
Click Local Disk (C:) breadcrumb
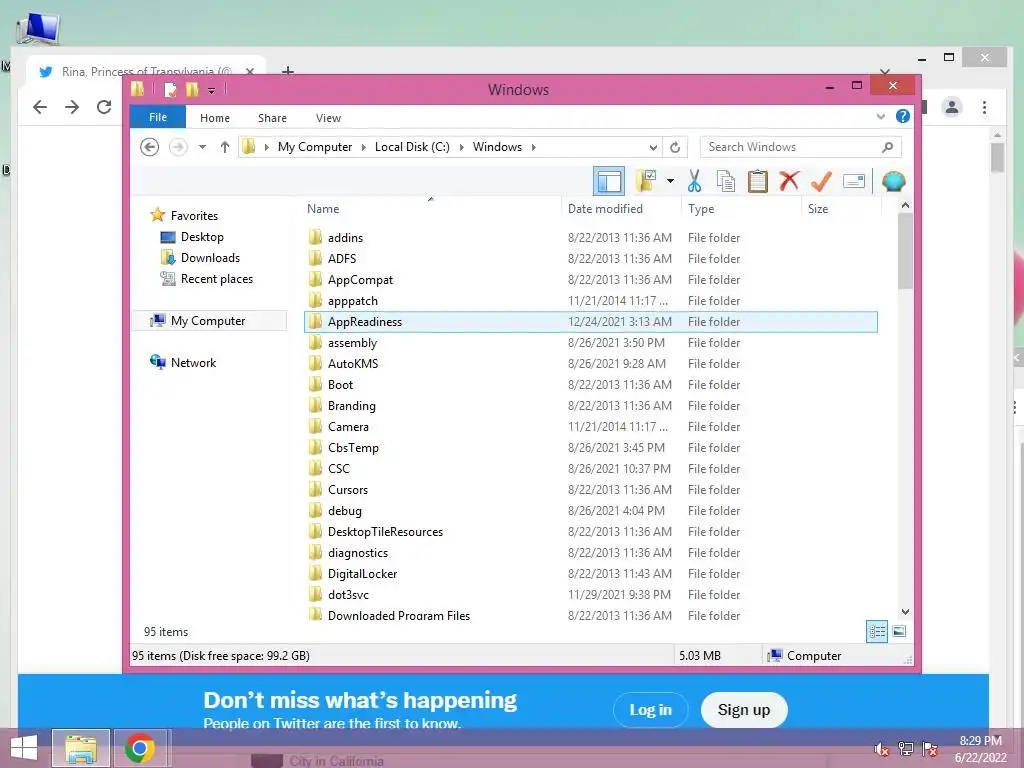(412, 147)
